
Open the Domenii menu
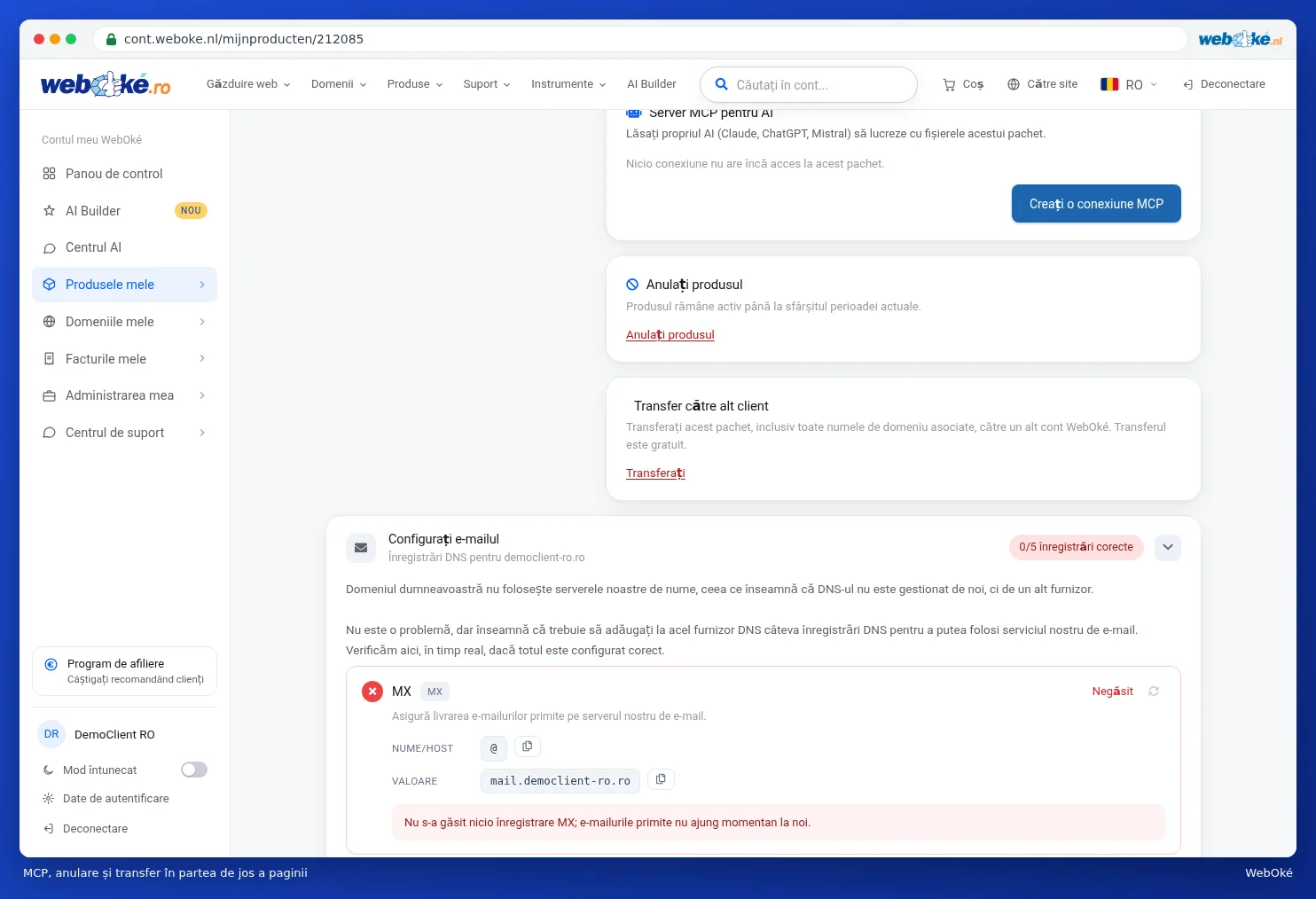coord(339,84)
